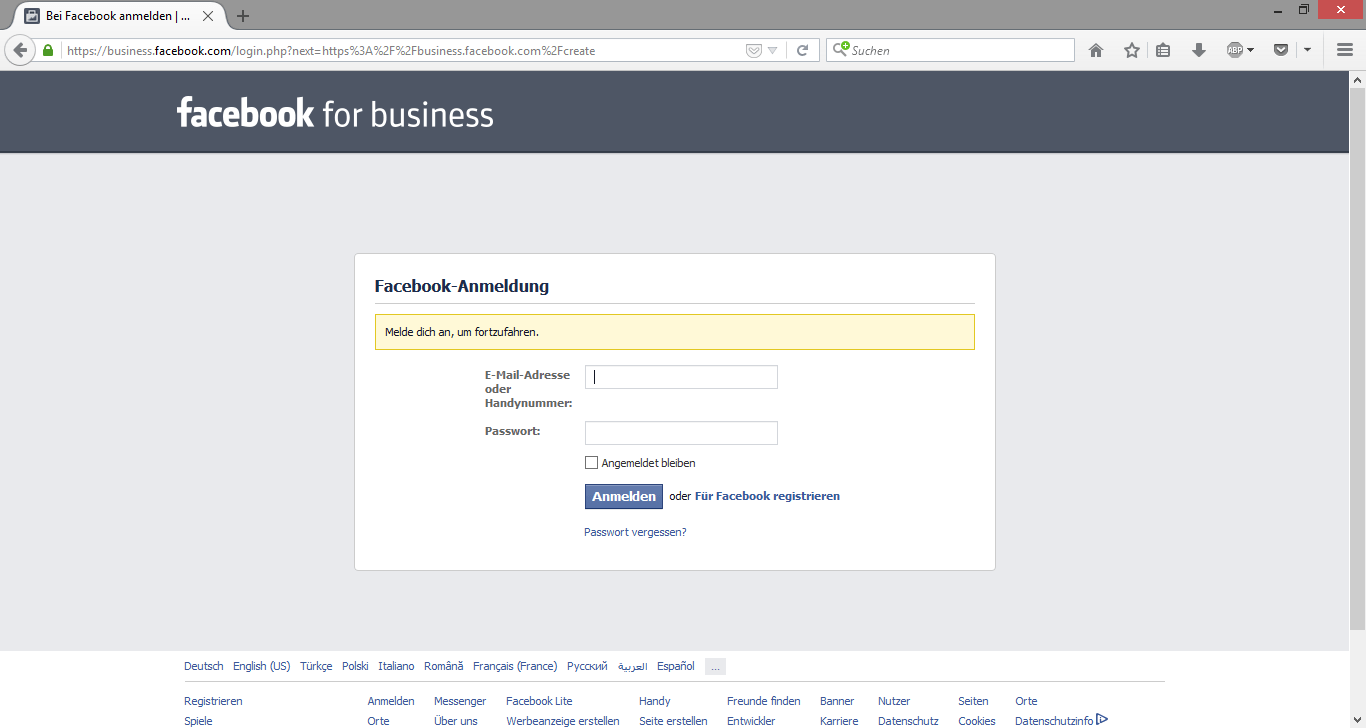Image resolution: width=1366 pixels, height=728 pixels.
Task: Bookmark this page with the star icon
Action: 1132,50
